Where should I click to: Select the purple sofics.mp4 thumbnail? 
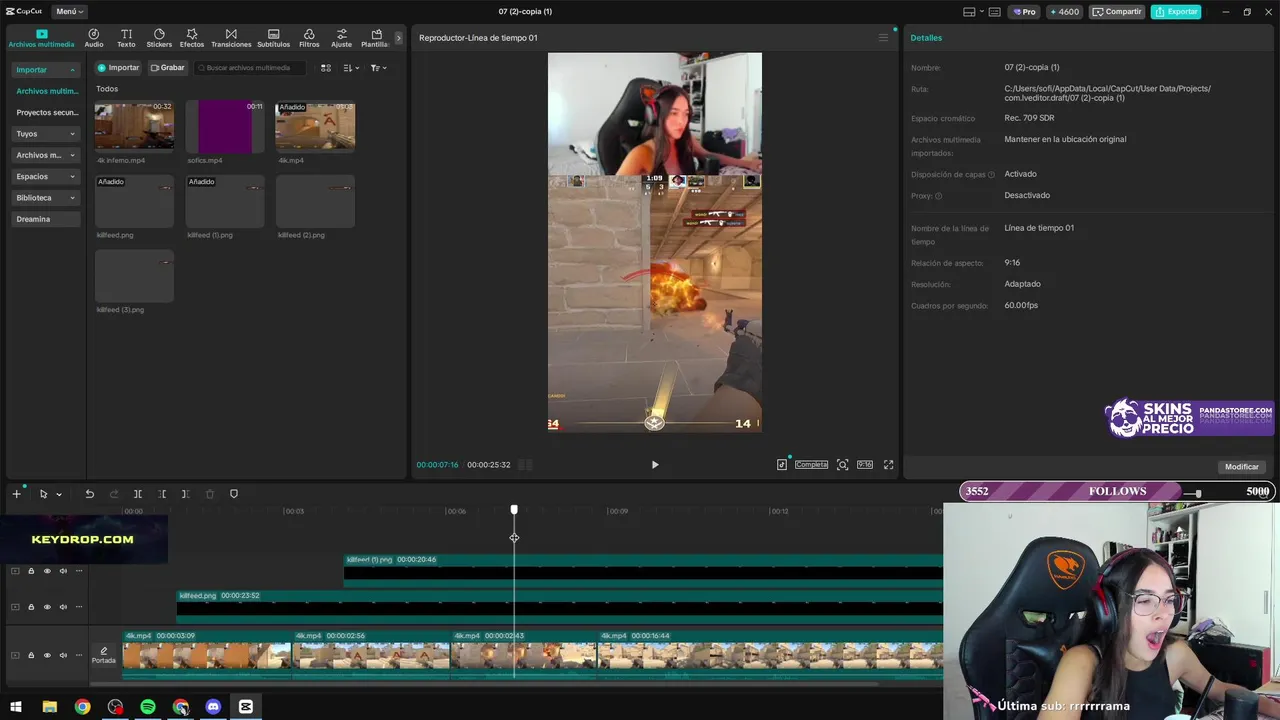225,126
